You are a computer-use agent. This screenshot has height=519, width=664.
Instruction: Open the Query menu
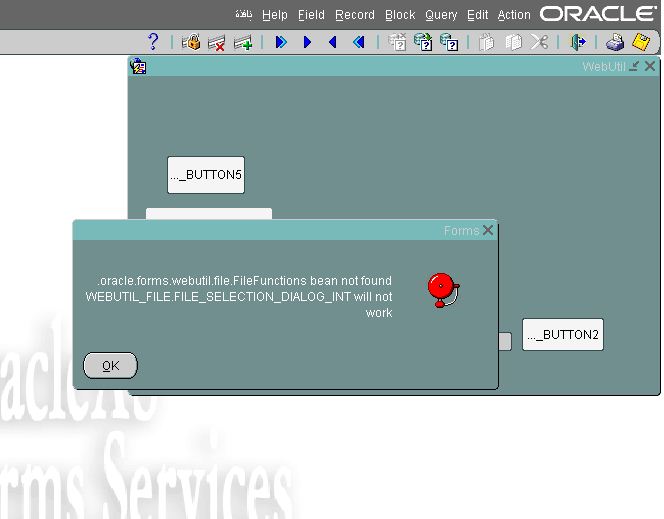(x=441, y=15)
